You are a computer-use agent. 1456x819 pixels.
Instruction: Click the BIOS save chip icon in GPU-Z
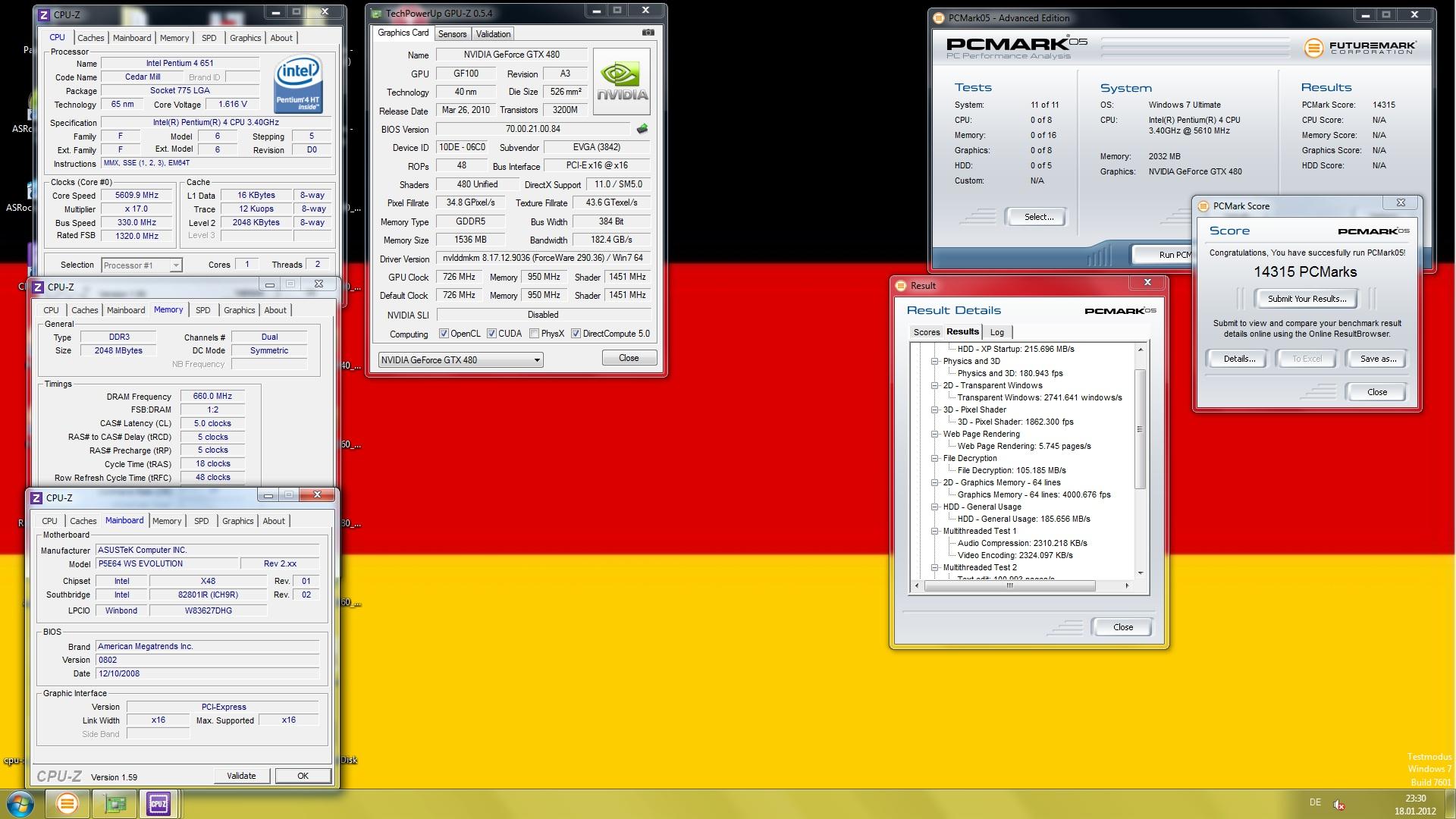tap(642, 129)
